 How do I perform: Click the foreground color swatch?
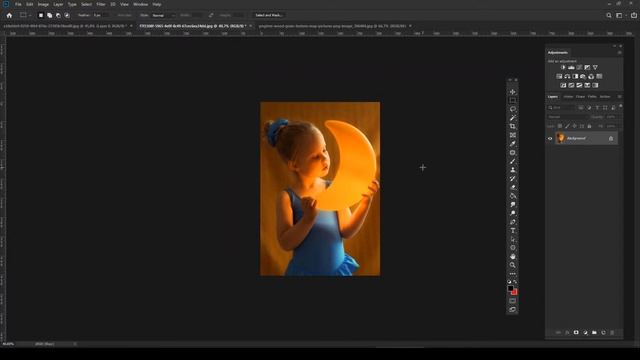coord(511,289)
